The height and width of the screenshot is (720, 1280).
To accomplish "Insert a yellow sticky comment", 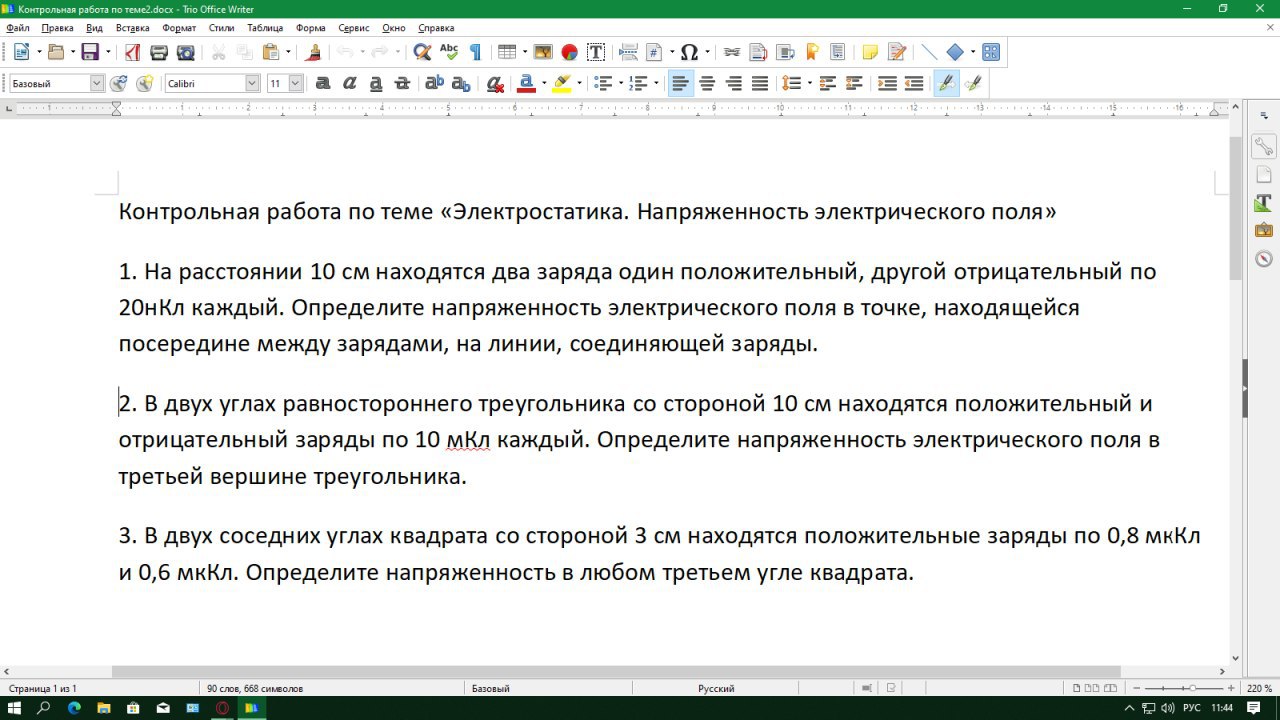I will pos(870,52).
